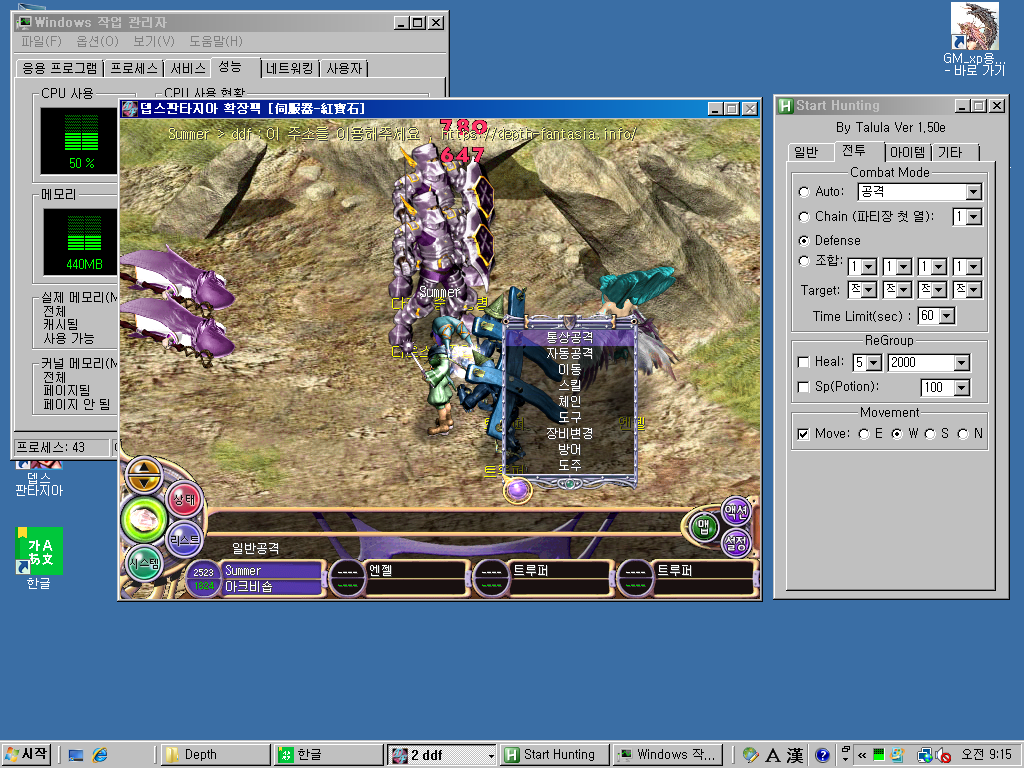1024x768 pixels.
Task: Uncheck the Move checkbox
Action: 804,434
